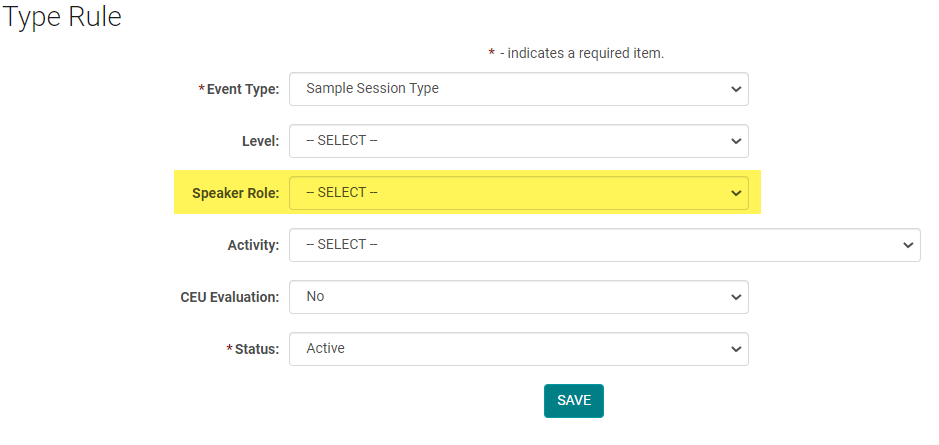Image resolution: width=939 pixels, height=445 pixels.
Task: Click the chevron arrow of Speaker Role field
Action: [x=736, y=193]
